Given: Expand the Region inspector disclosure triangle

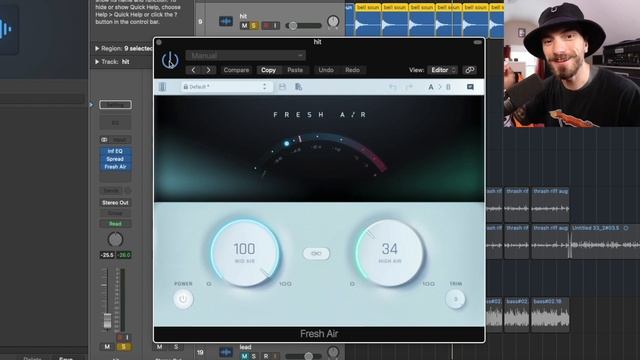Looking at the screenshot, I should [97, 49].
